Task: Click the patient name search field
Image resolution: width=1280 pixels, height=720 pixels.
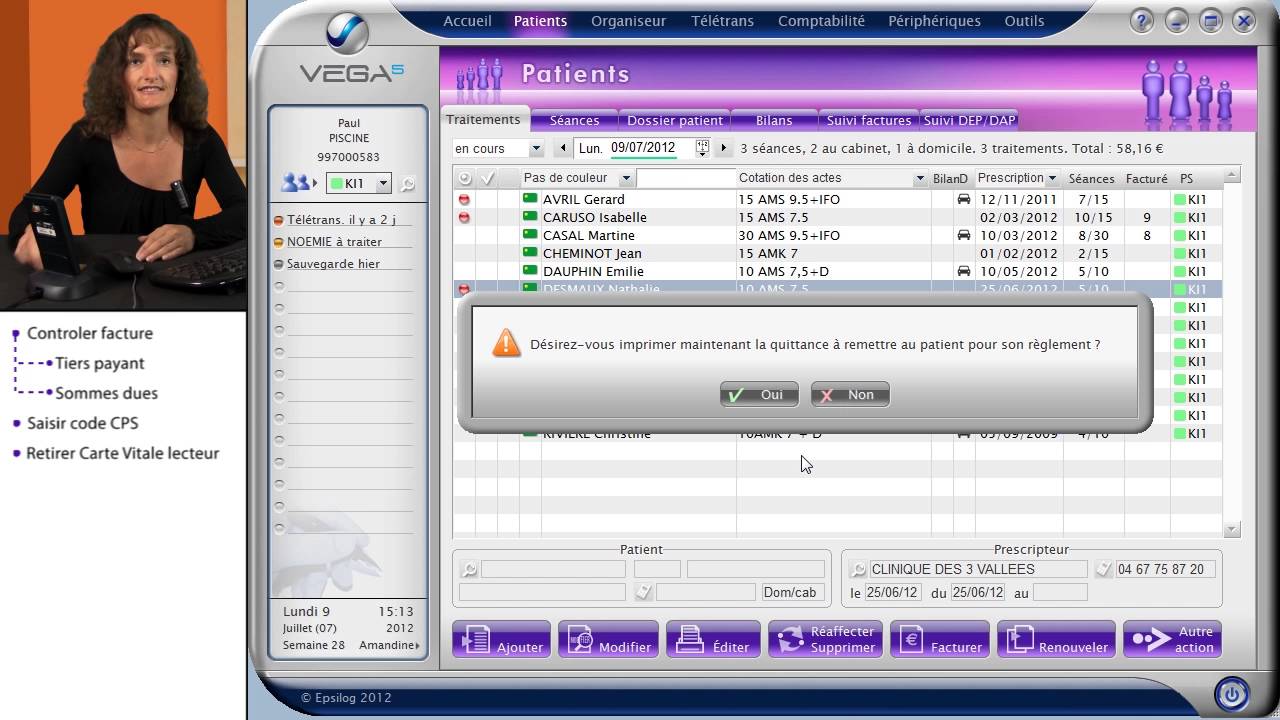Action: point(686,178)
